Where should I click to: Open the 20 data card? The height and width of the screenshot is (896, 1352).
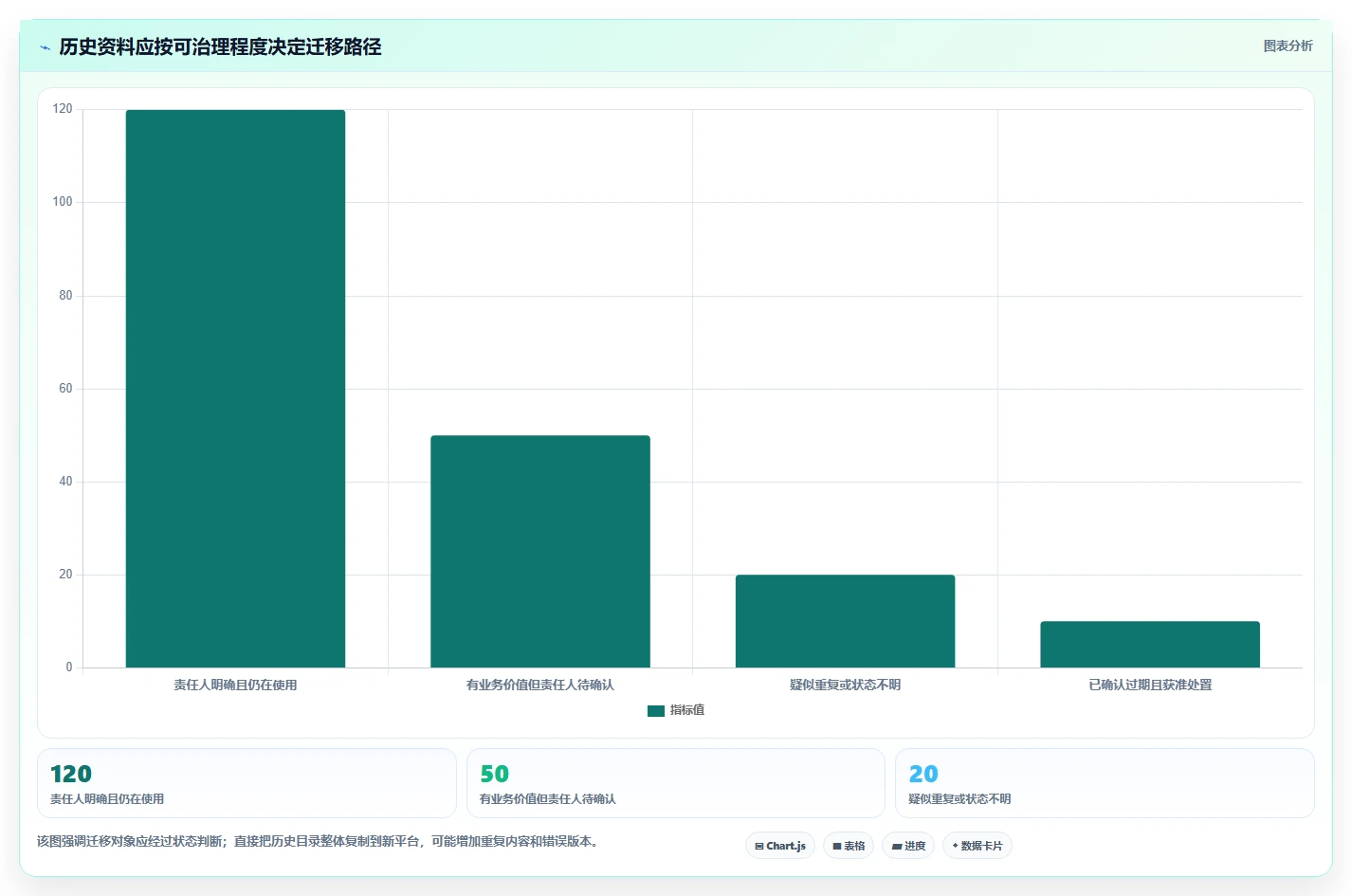point(1105,783)
